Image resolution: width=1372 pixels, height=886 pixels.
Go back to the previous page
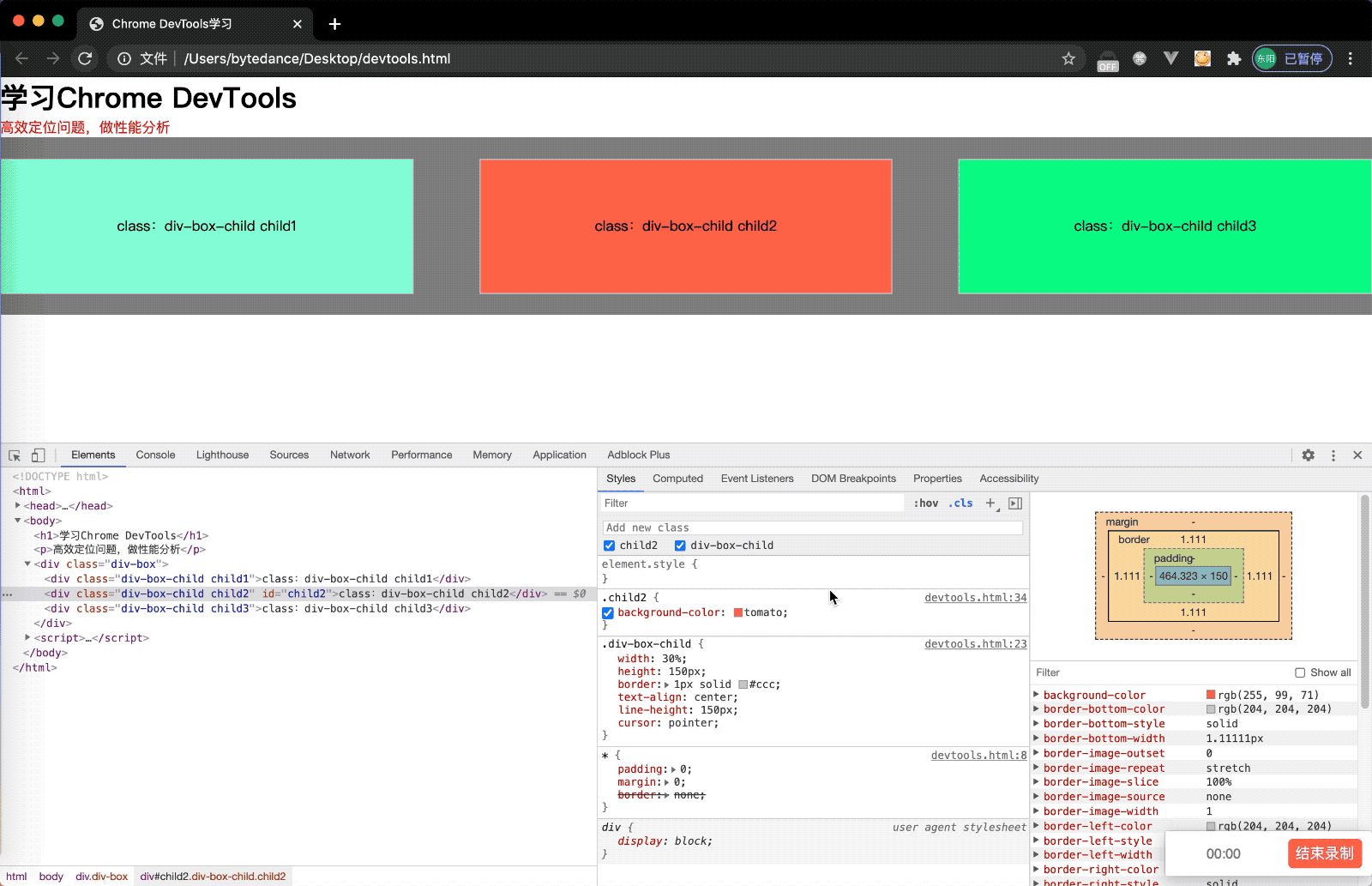22,58
